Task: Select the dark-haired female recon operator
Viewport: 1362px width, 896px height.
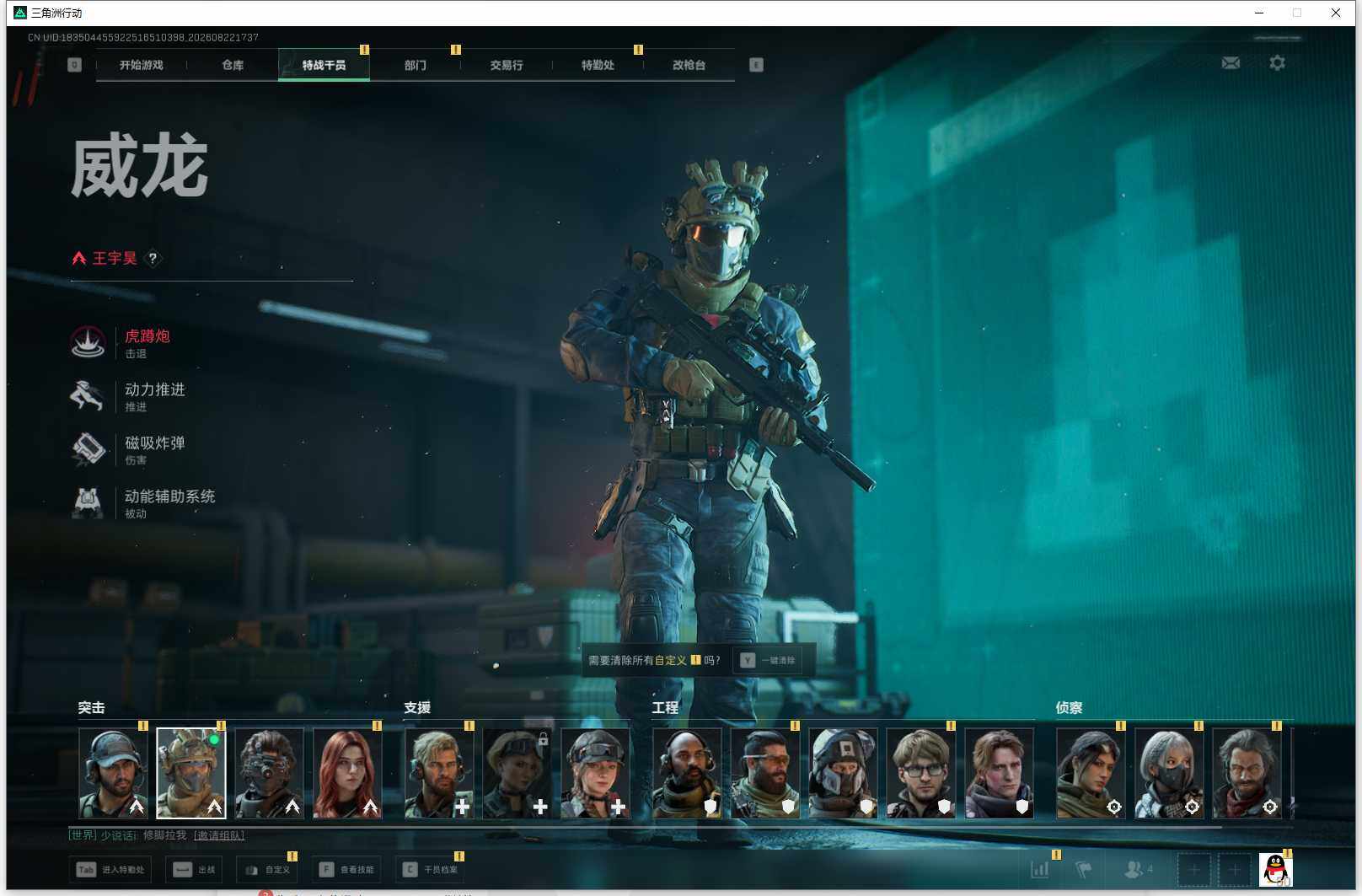Action: 1091,773
